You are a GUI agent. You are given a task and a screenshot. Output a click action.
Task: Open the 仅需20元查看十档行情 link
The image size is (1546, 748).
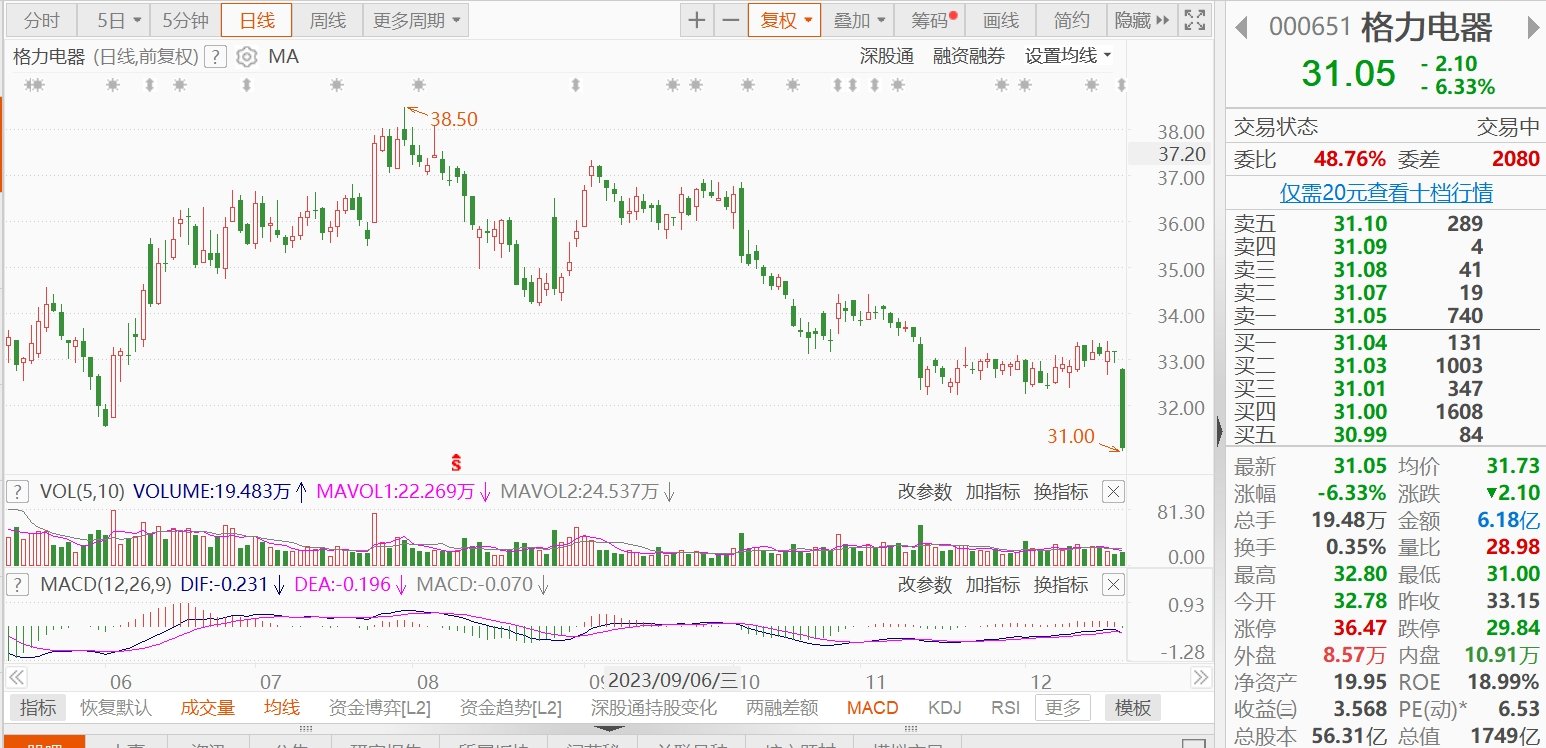coord(1386,192)
